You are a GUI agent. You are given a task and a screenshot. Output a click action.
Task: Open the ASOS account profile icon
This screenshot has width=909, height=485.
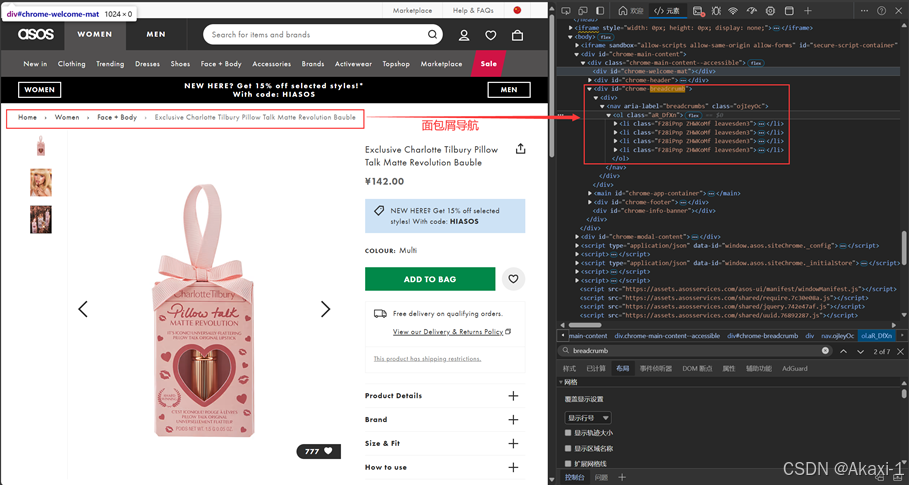pos(464,35)
